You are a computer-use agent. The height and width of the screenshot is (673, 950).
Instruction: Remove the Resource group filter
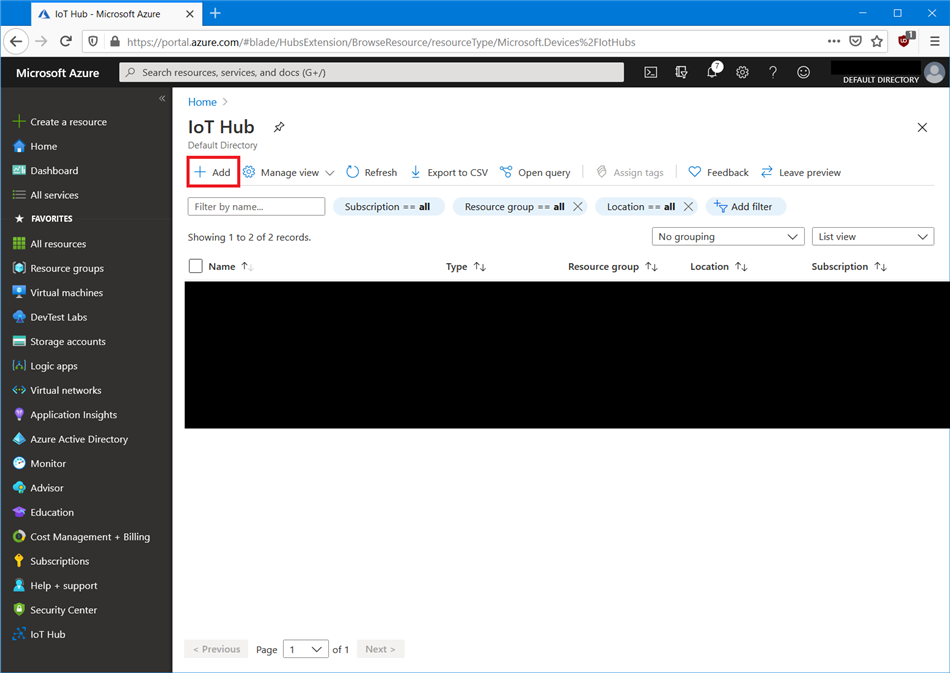coord(578,207)
